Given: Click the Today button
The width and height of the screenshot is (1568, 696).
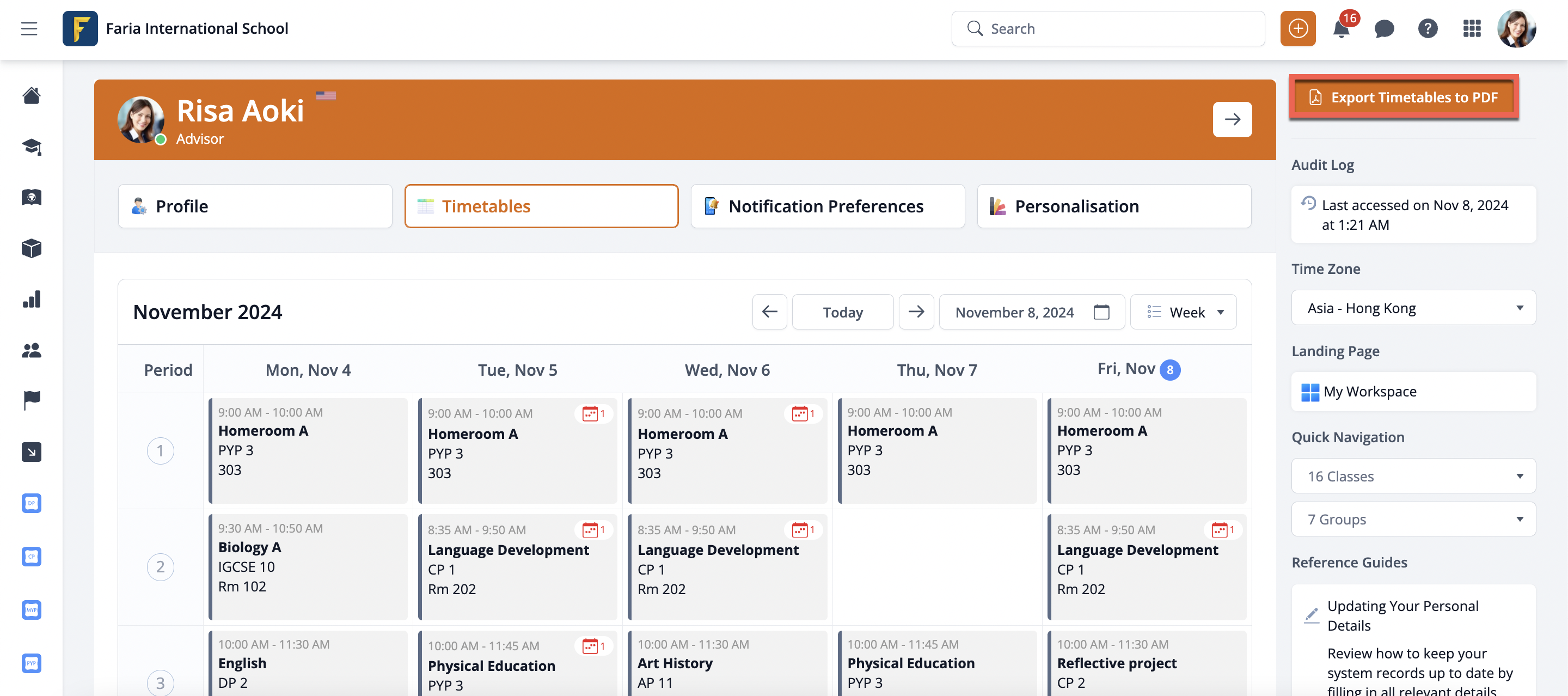Looking at the screenshot, I should tap(842, 313).
